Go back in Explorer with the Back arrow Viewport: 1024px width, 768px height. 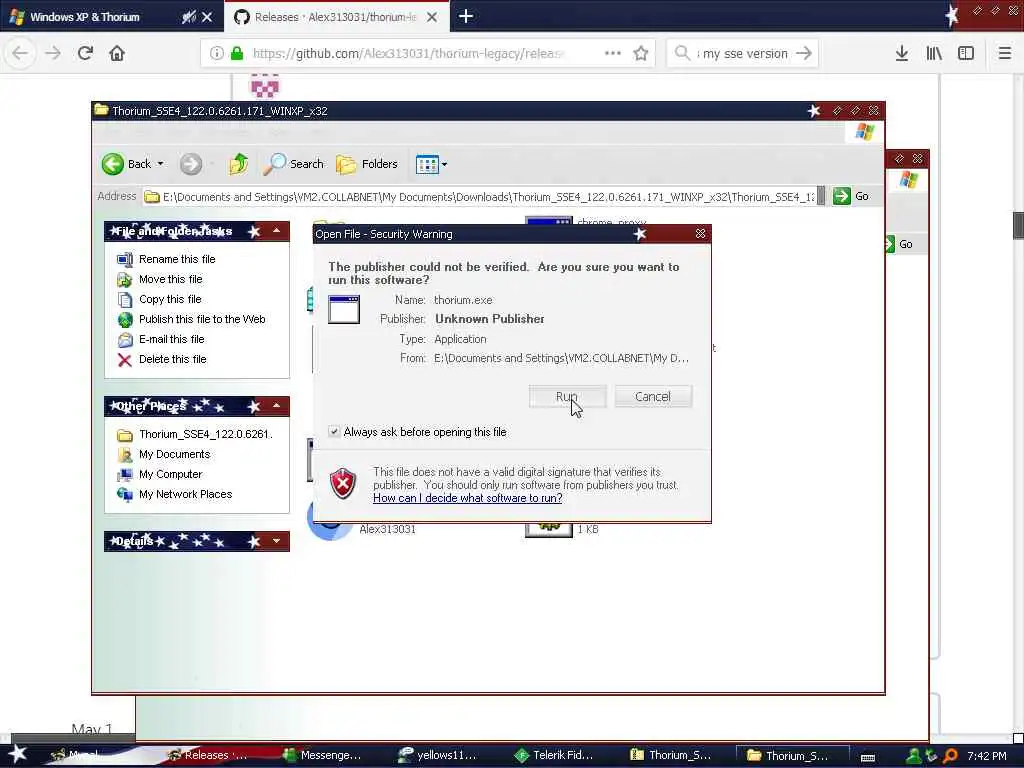coord(126,164)
